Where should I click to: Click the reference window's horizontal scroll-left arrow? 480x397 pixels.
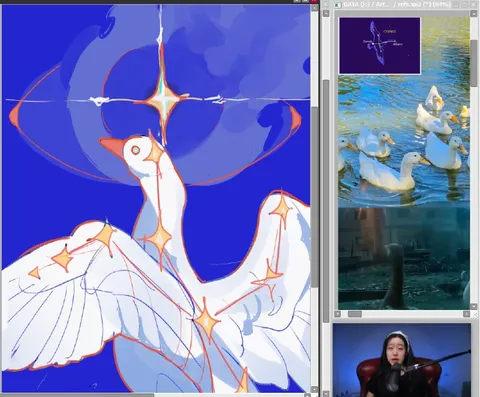(337, 314)
